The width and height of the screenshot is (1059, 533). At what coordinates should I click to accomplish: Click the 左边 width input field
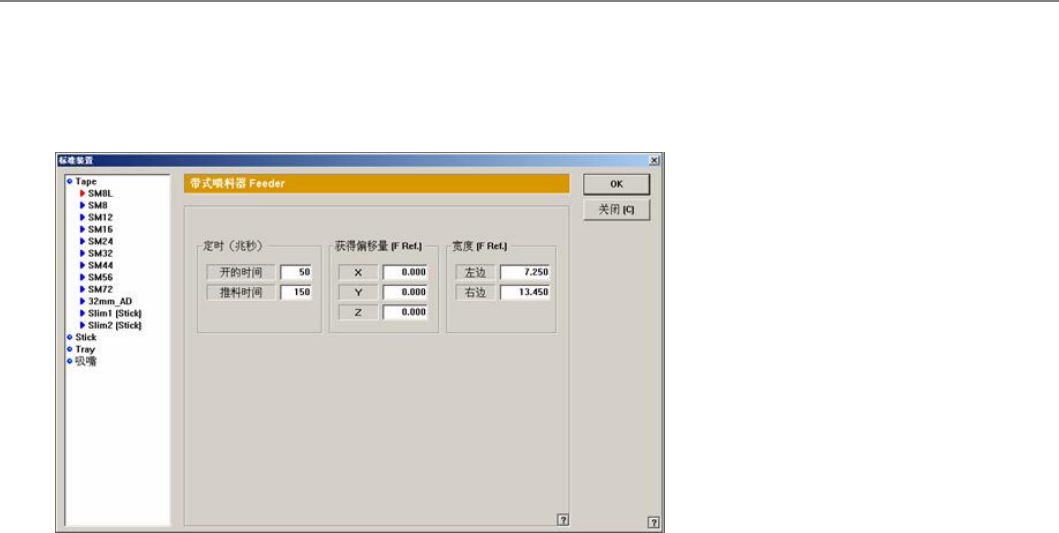pos(525,272)
